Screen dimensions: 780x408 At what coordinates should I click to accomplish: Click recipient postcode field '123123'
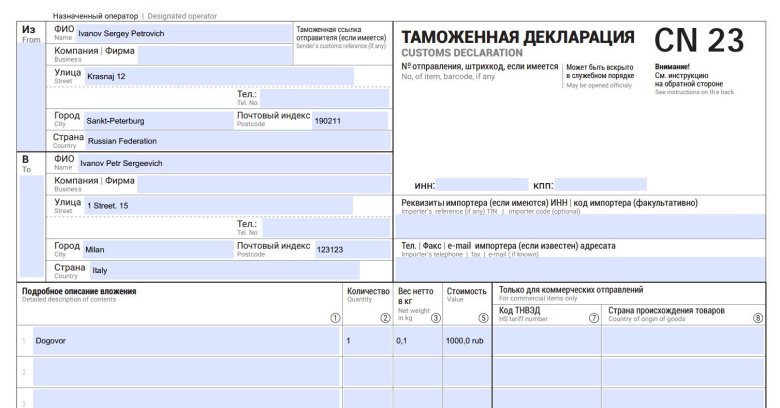(x=351, y=249)
